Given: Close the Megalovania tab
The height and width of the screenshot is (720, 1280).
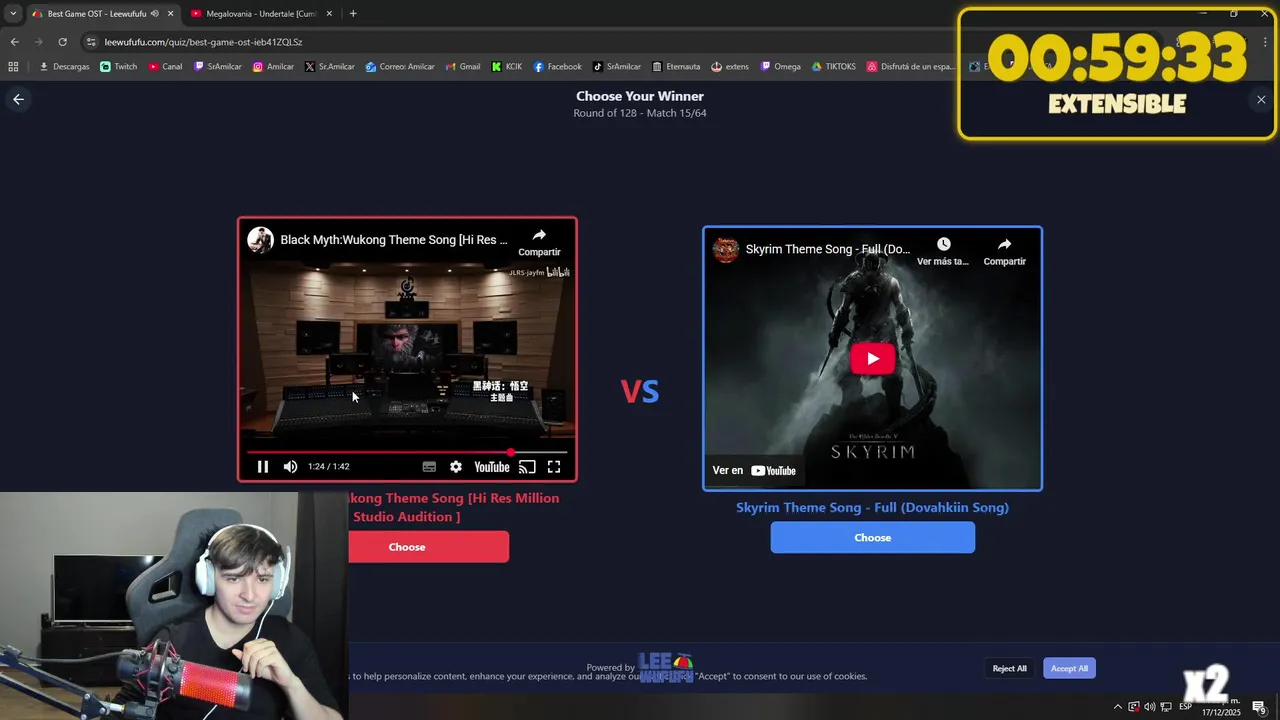Looking at the screenshot, I should coord(329,14).
